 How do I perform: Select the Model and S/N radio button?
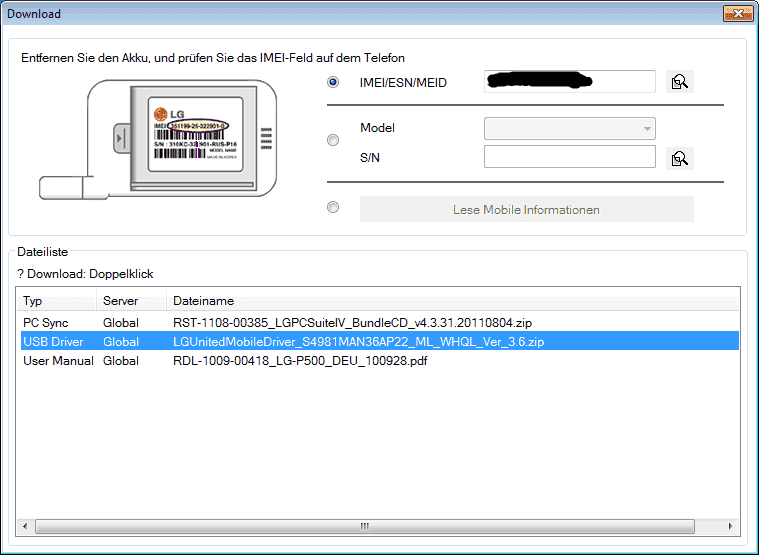tap(333, 140)
